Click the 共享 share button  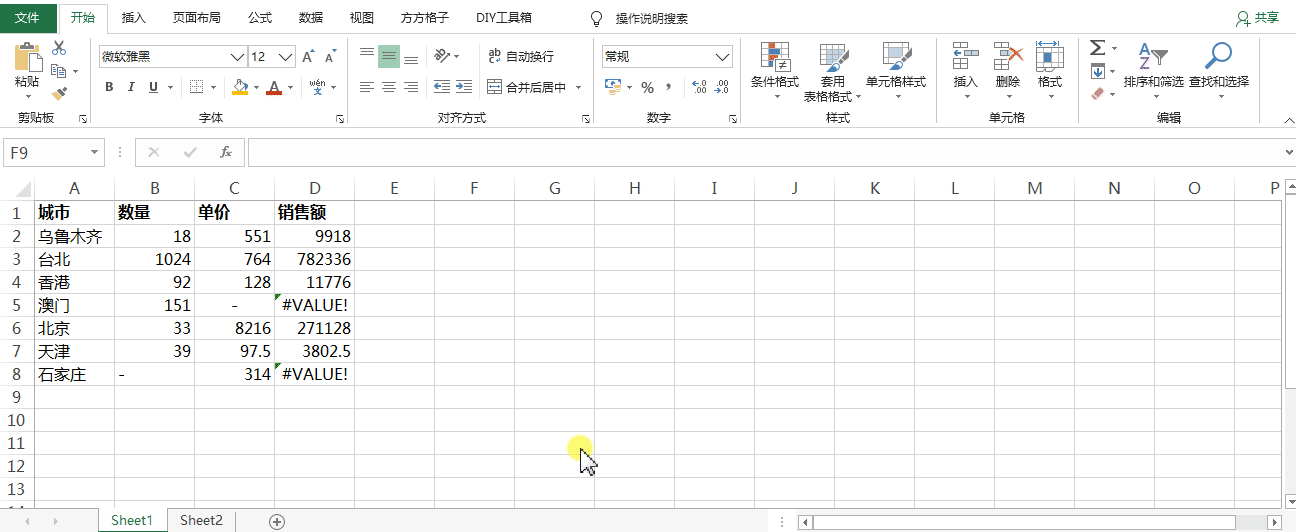[1258, 18]
